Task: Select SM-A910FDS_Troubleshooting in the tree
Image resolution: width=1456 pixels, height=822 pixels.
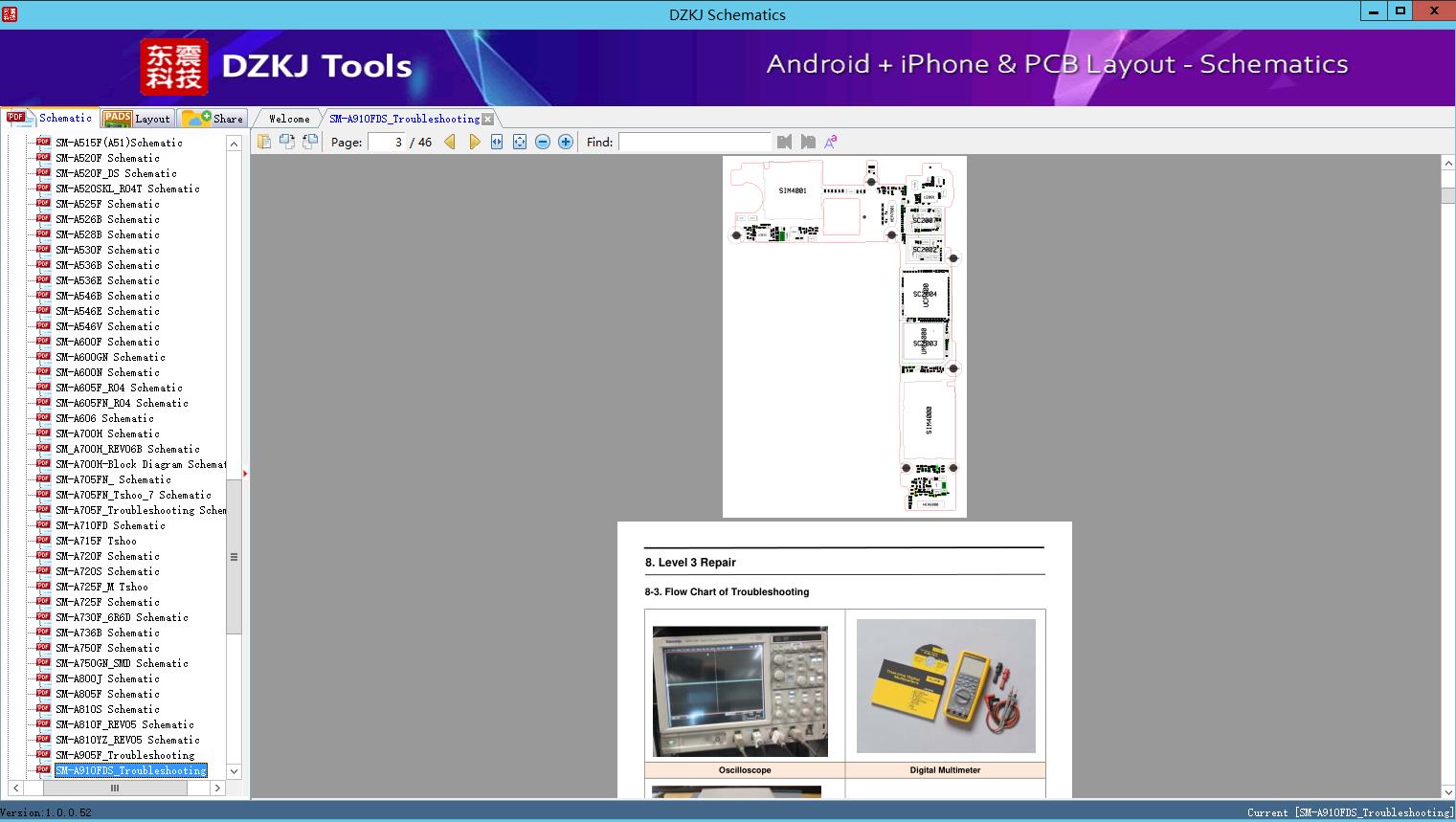Action: coord(130,770)
